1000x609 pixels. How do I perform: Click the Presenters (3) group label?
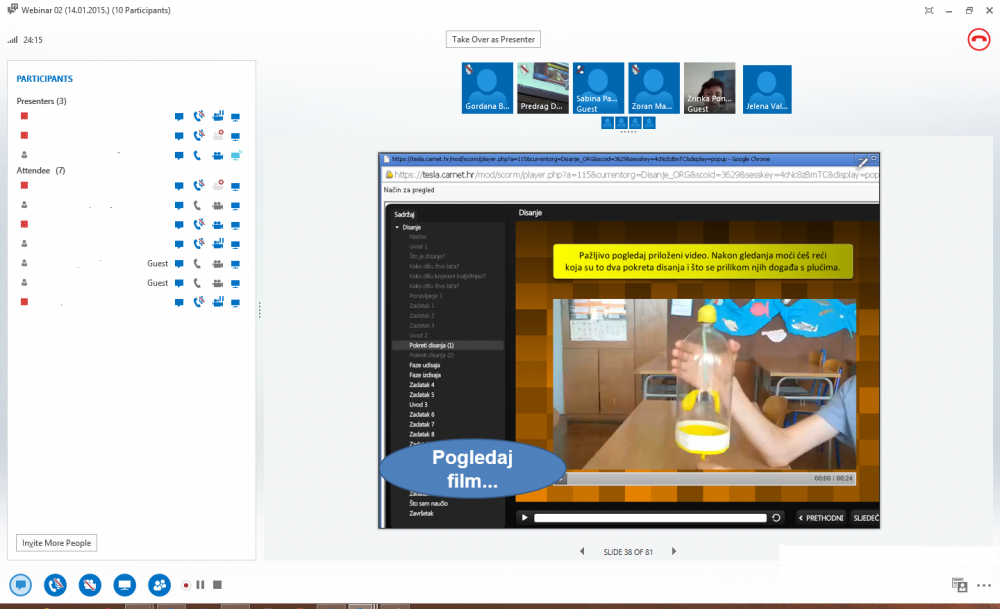pos(41,101)
